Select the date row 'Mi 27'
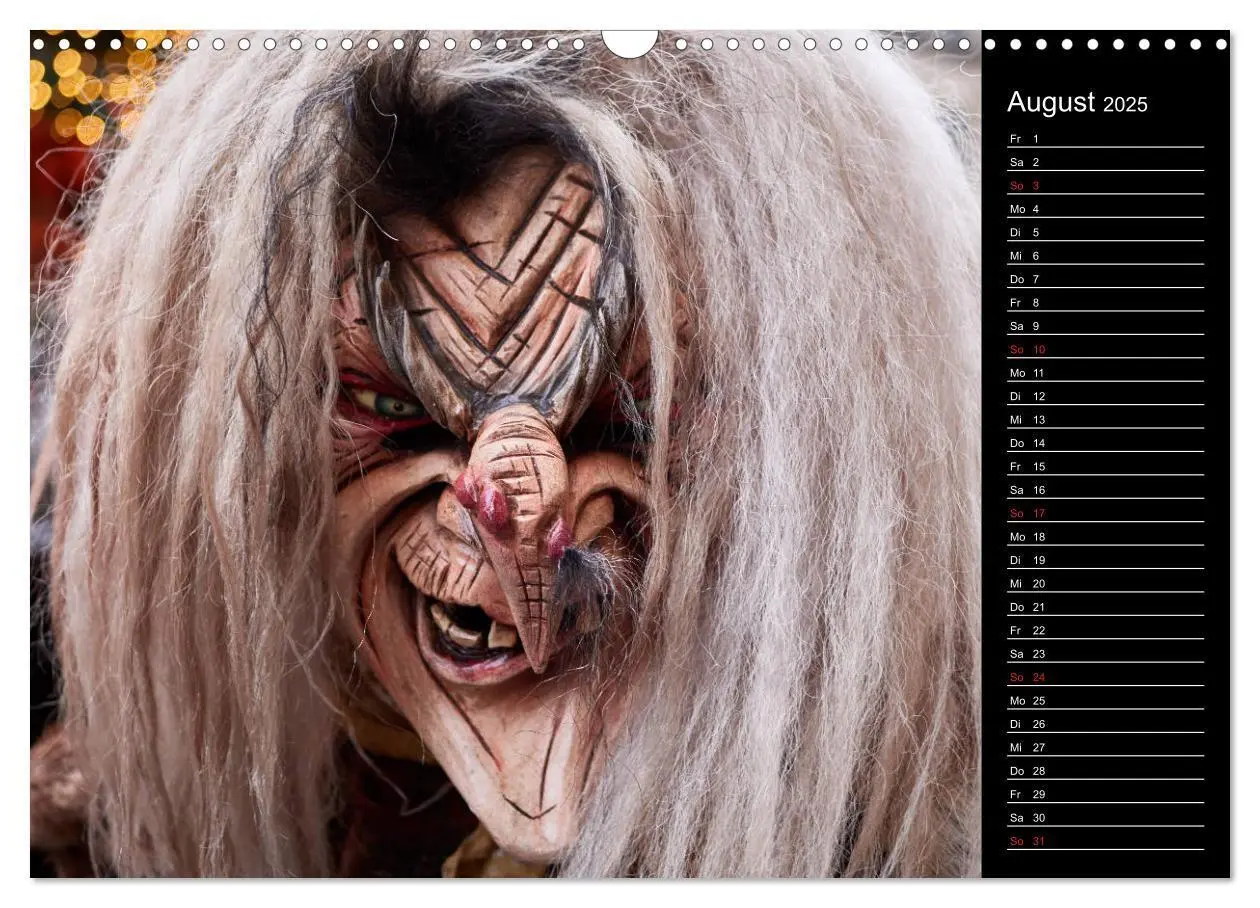This screenshot has width=1260, height=908. [1105, 747]
